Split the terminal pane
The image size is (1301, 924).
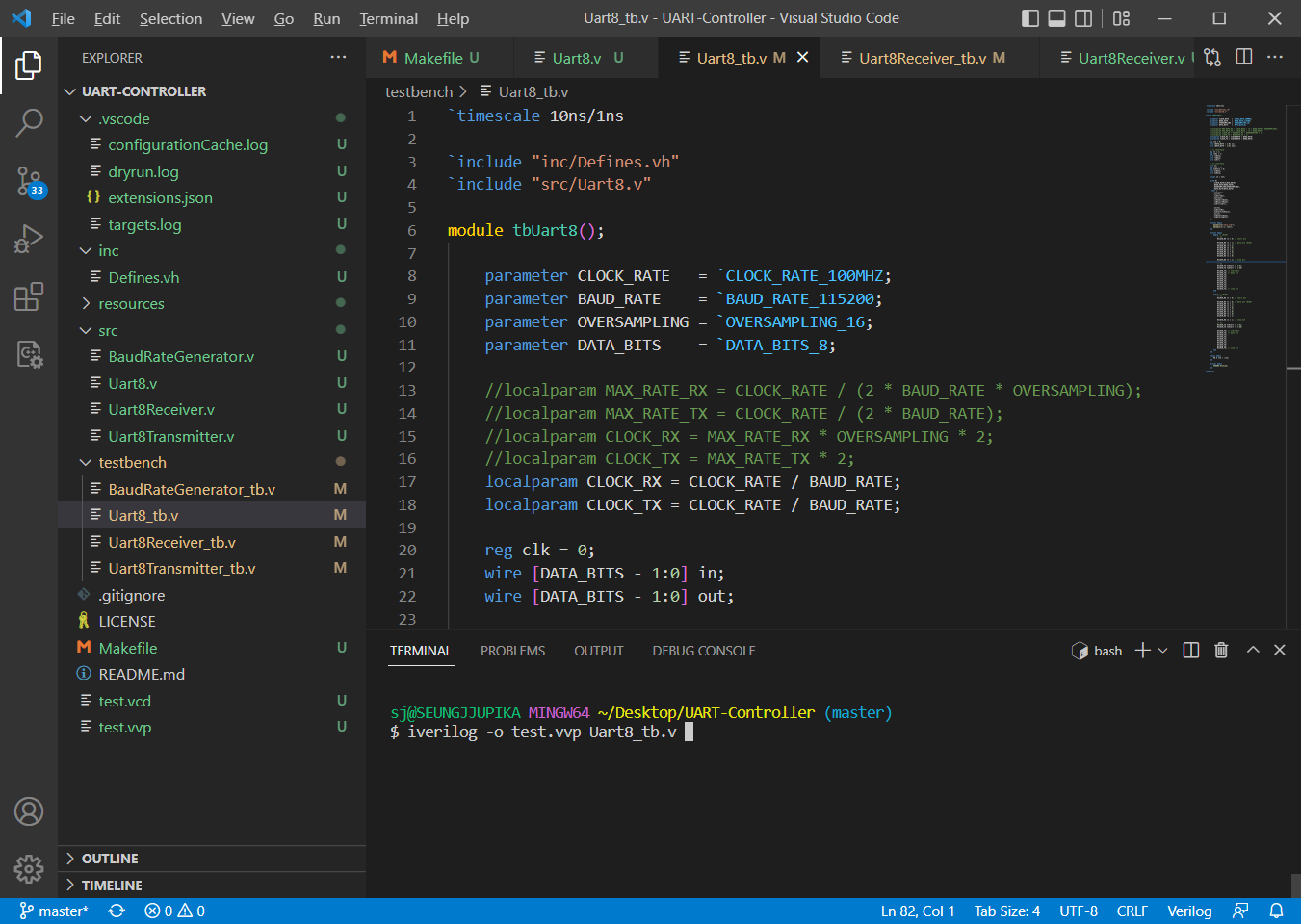pyautogui.click(x=1190, y=650)
